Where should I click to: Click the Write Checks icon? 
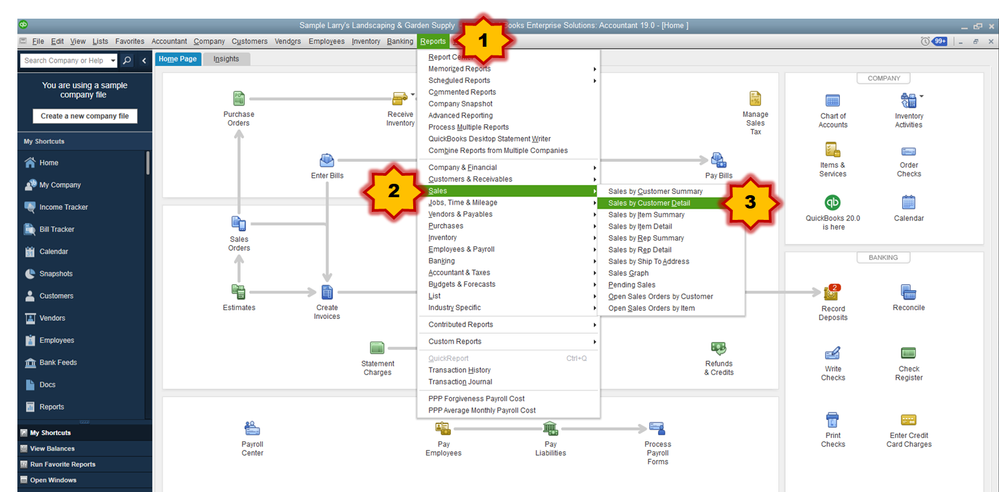pos(833,353)
